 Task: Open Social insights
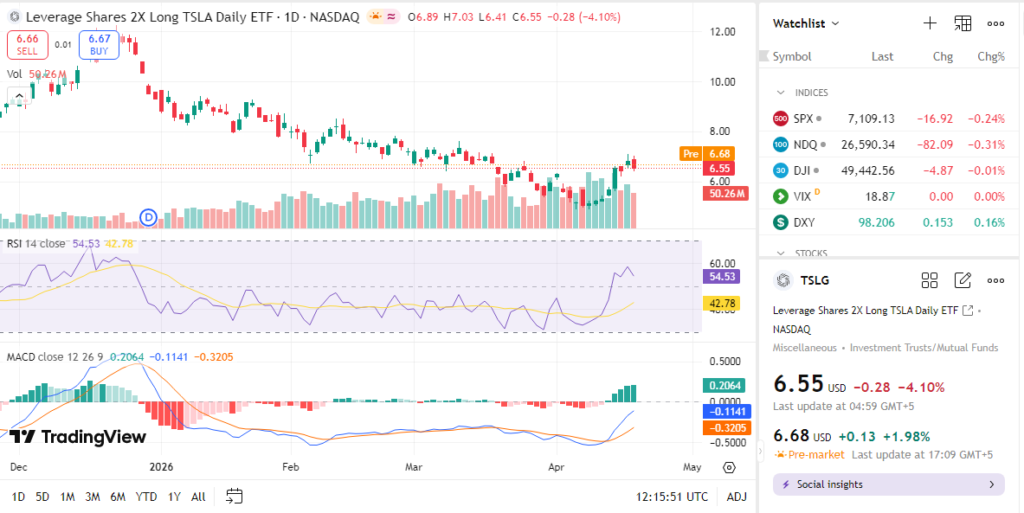click(888, 485)
